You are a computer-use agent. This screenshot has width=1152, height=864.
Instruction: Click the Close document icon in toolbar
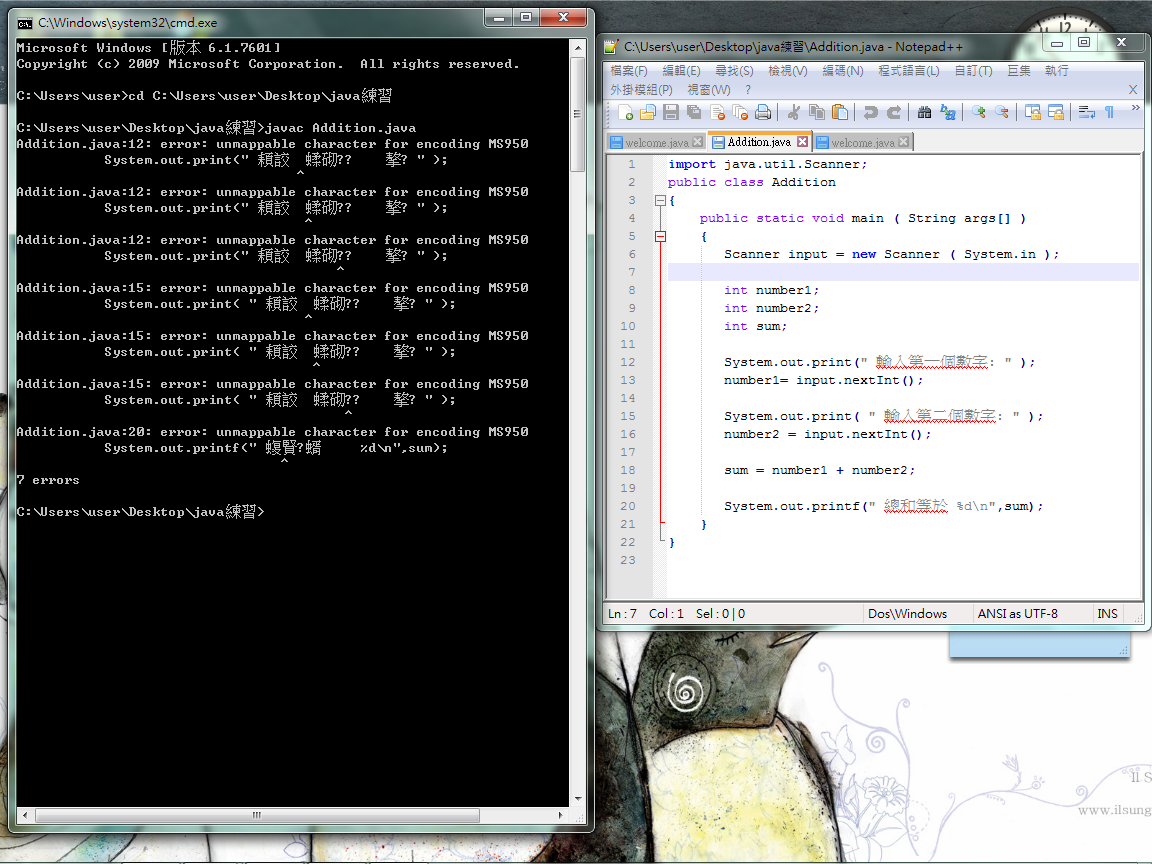pyautogui.click(x=717, y=112)
